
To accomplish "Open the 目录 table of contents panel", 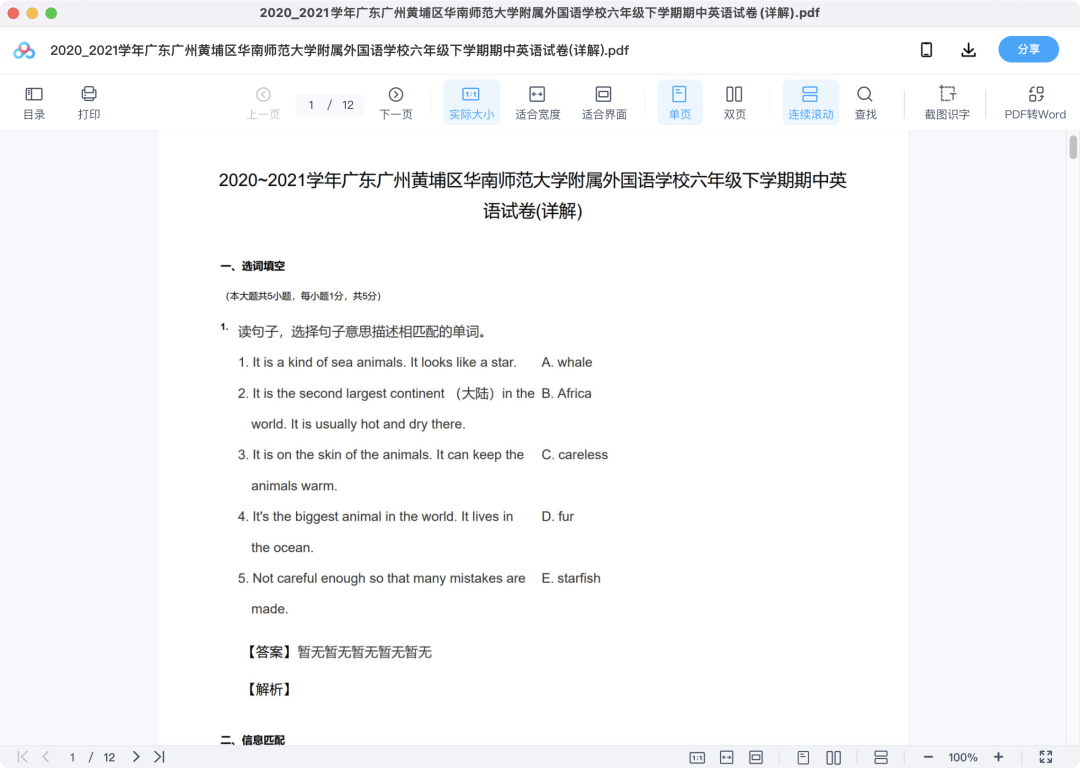I will 34,103.
